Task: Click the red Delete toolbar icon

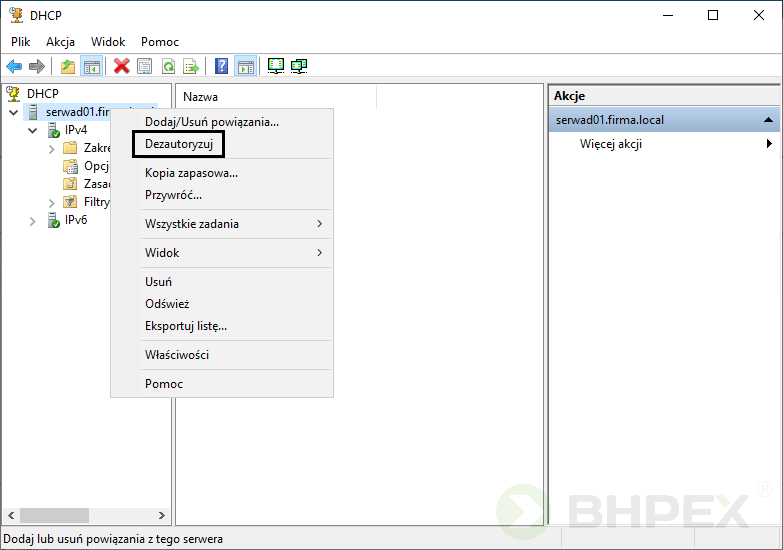Action: [x=122, y=66]
